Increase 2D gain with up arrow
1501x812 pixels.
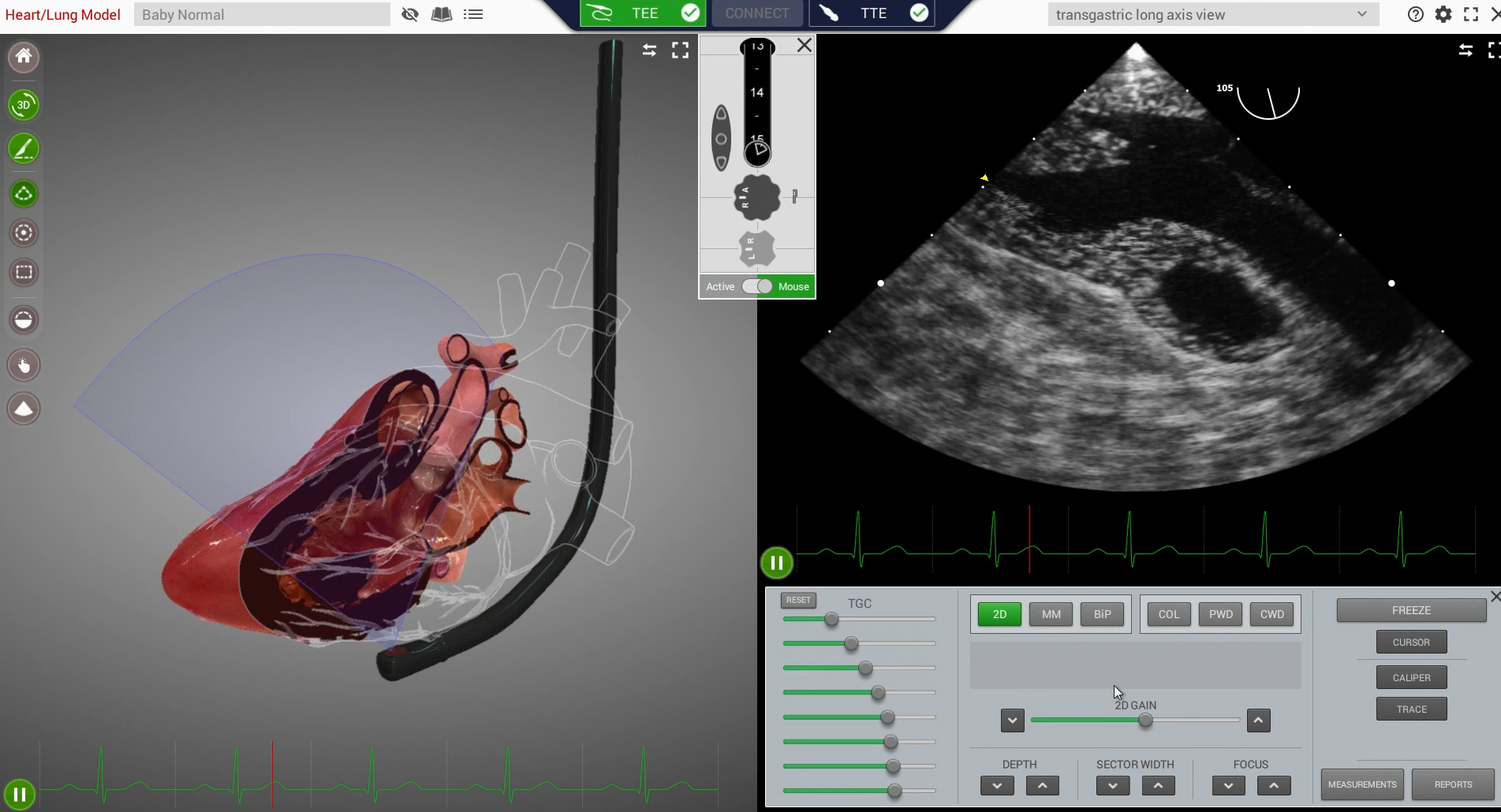pyautogui.click(x=1258, y=721)
